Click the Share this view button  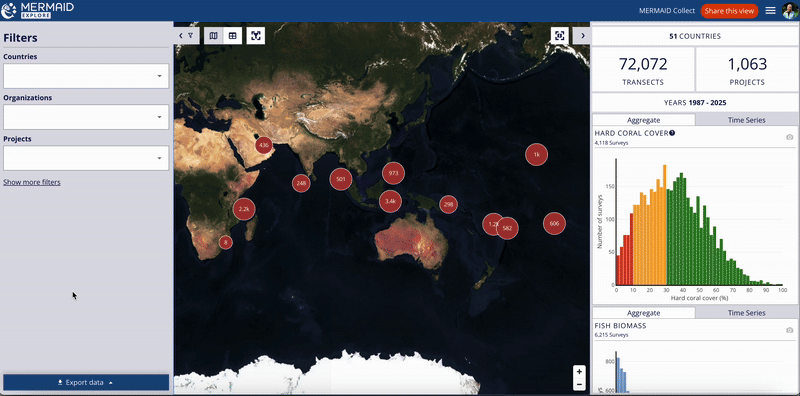729,11
